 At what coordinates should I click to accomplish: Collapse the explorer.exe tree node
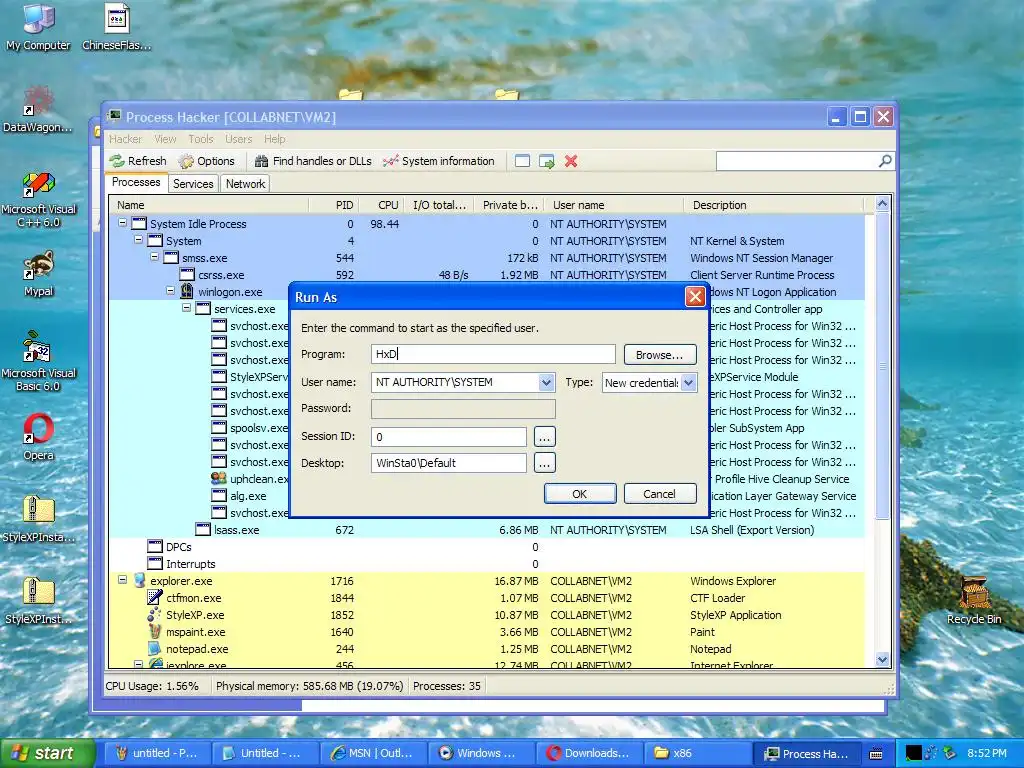click(122, 579)
